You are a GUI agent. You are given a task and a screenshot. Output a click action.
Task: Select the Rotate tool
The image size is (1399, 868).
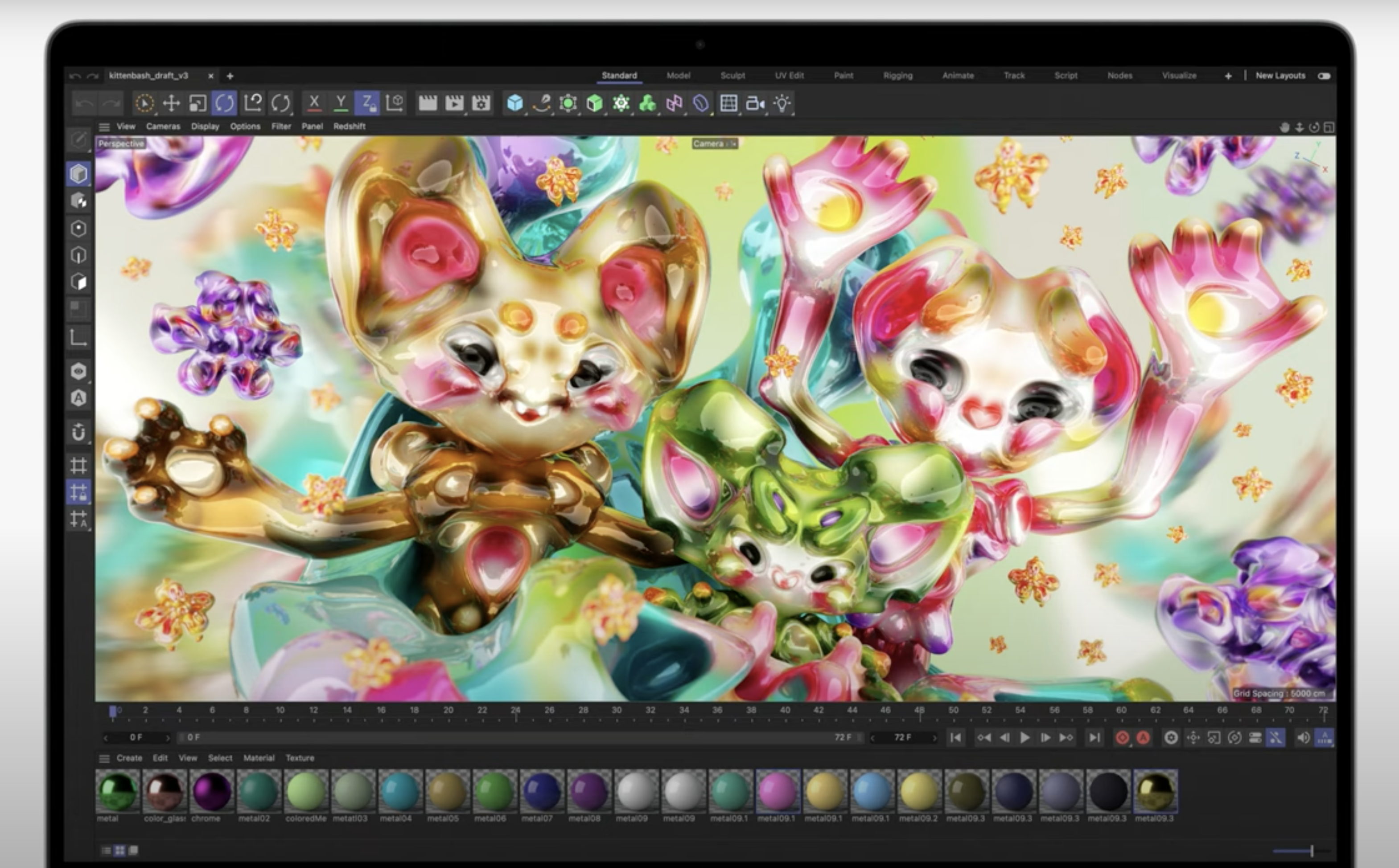click(224, 103)
